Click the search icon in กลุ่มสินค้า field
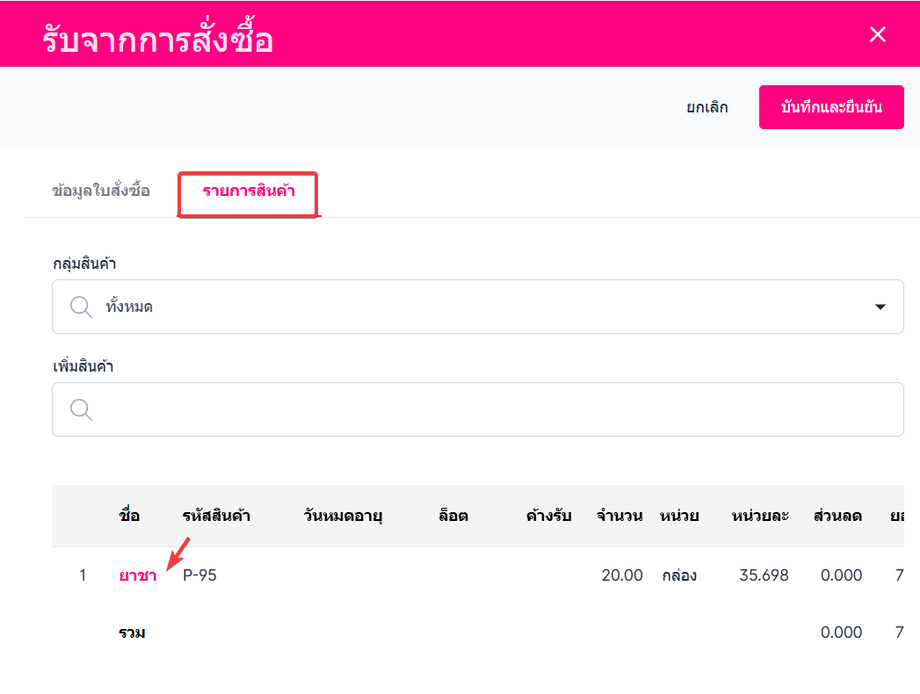Viewport: 920px width, 694px height. click(x=81, y=307)
